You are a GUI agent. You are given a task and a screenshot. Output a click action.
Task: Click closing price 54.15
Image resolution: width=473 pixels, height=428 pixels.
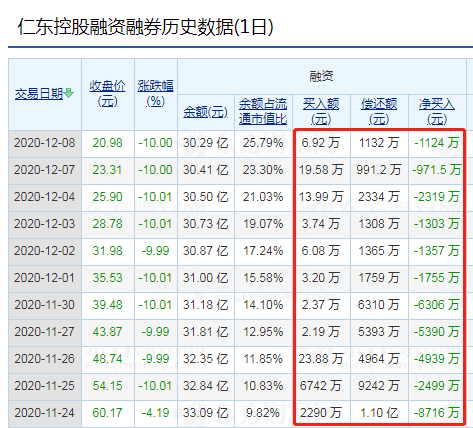[107, 386]
